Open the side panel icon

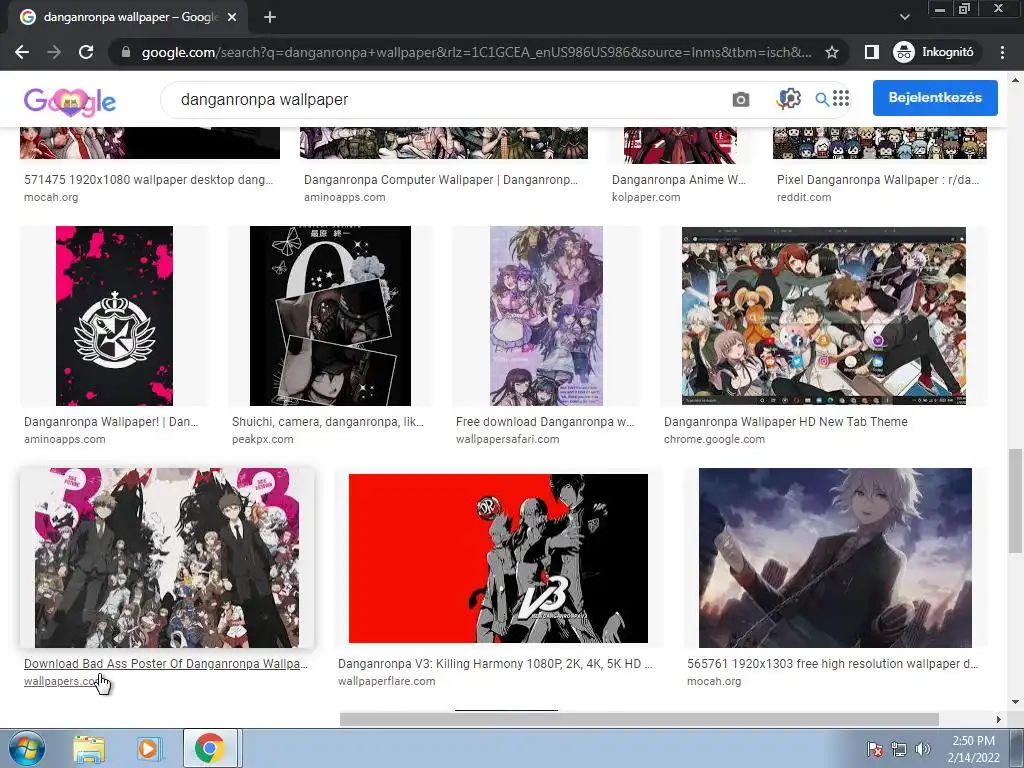(871, 52)
